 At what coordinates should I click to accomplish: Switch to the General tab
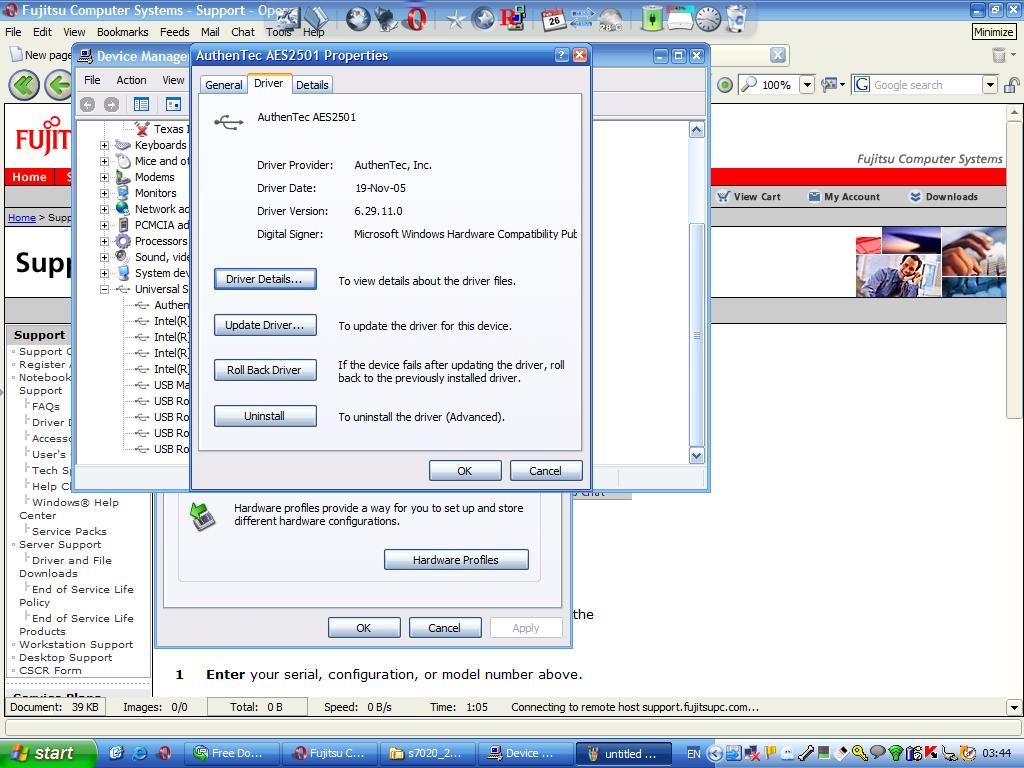pyautogui.click(x=223, y=85)
